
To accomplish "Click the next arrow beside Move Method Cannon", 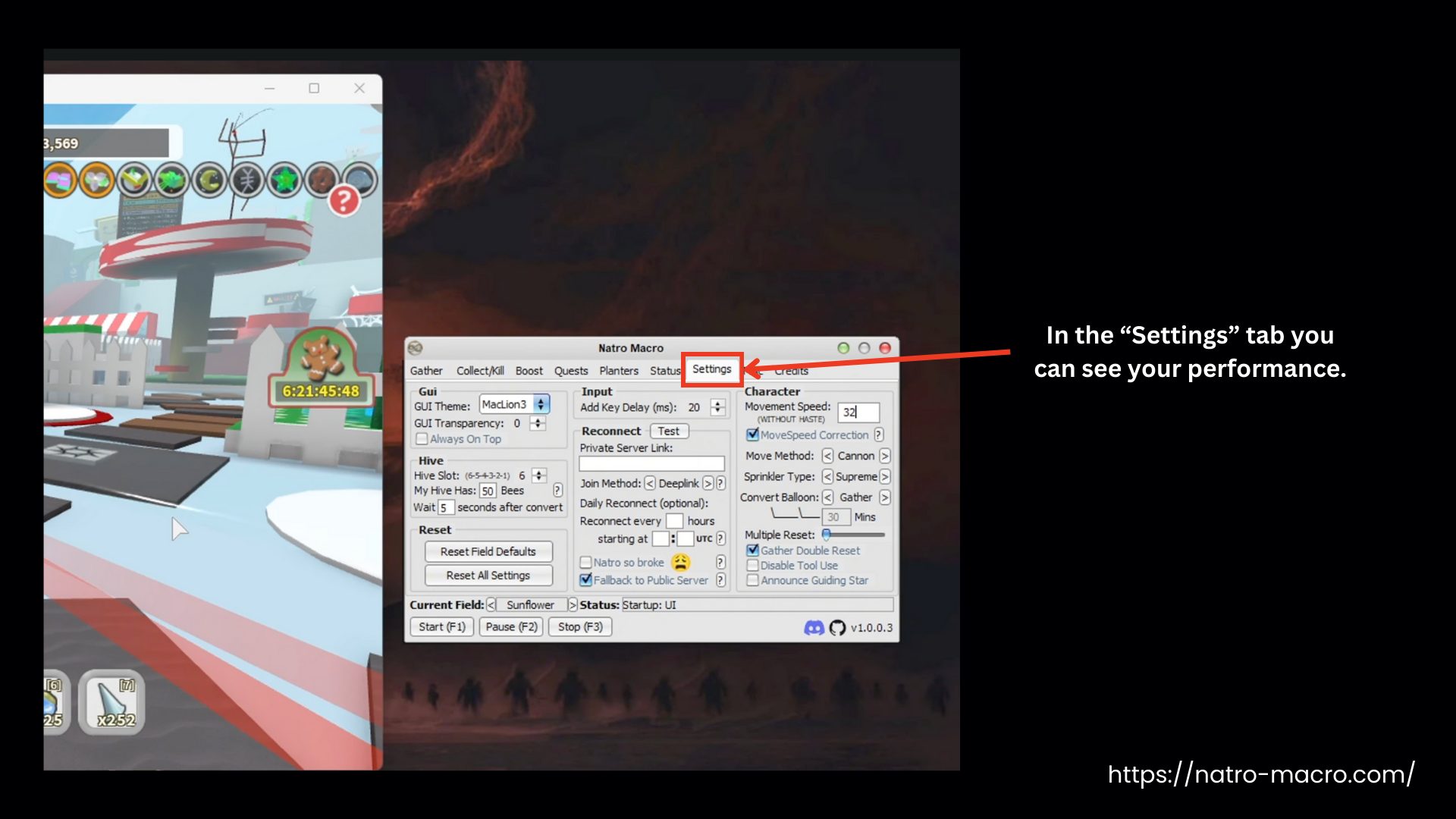I will [x=883, y=456].
